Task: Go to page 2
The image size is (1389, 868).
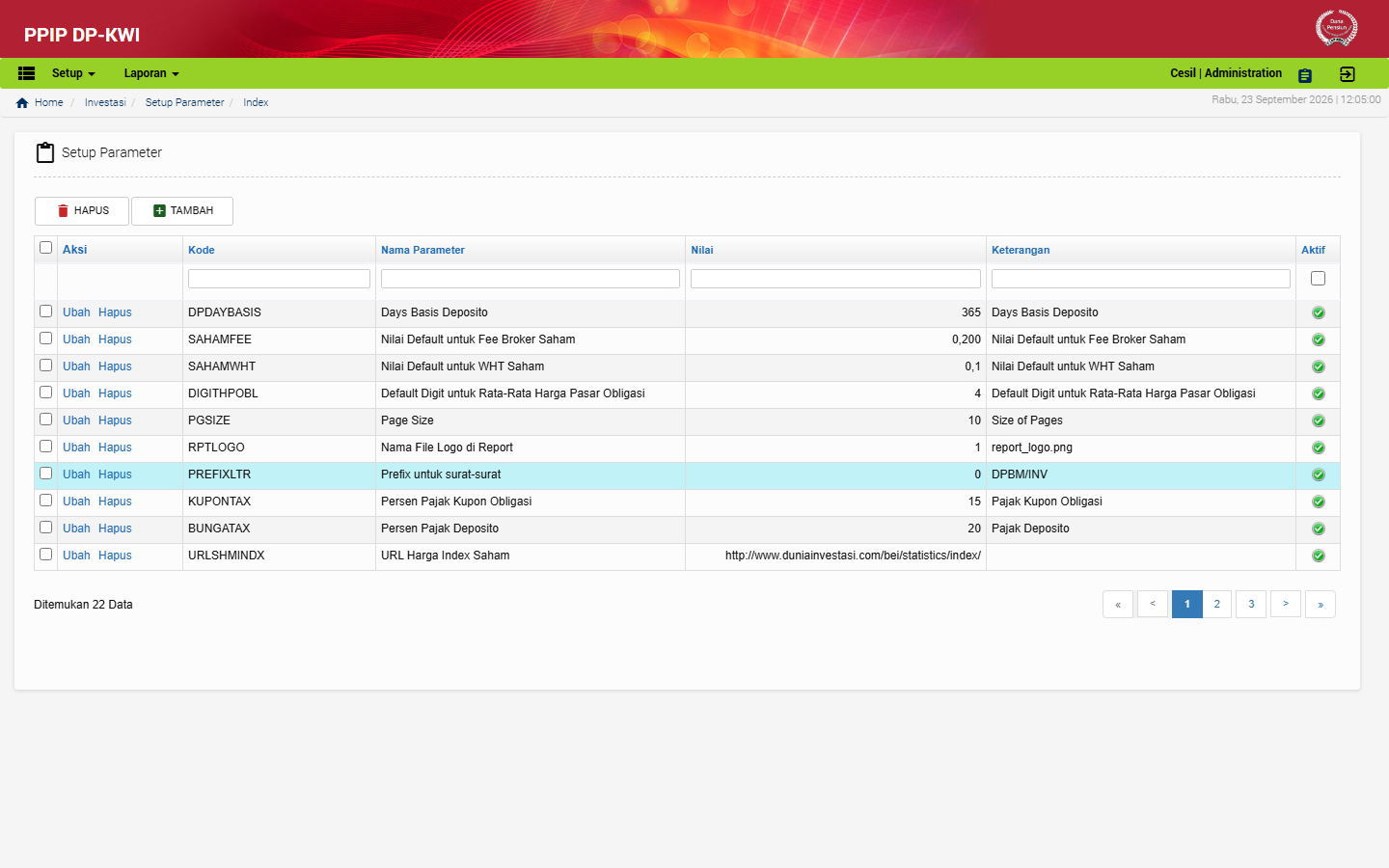Action: point(1217,605)
